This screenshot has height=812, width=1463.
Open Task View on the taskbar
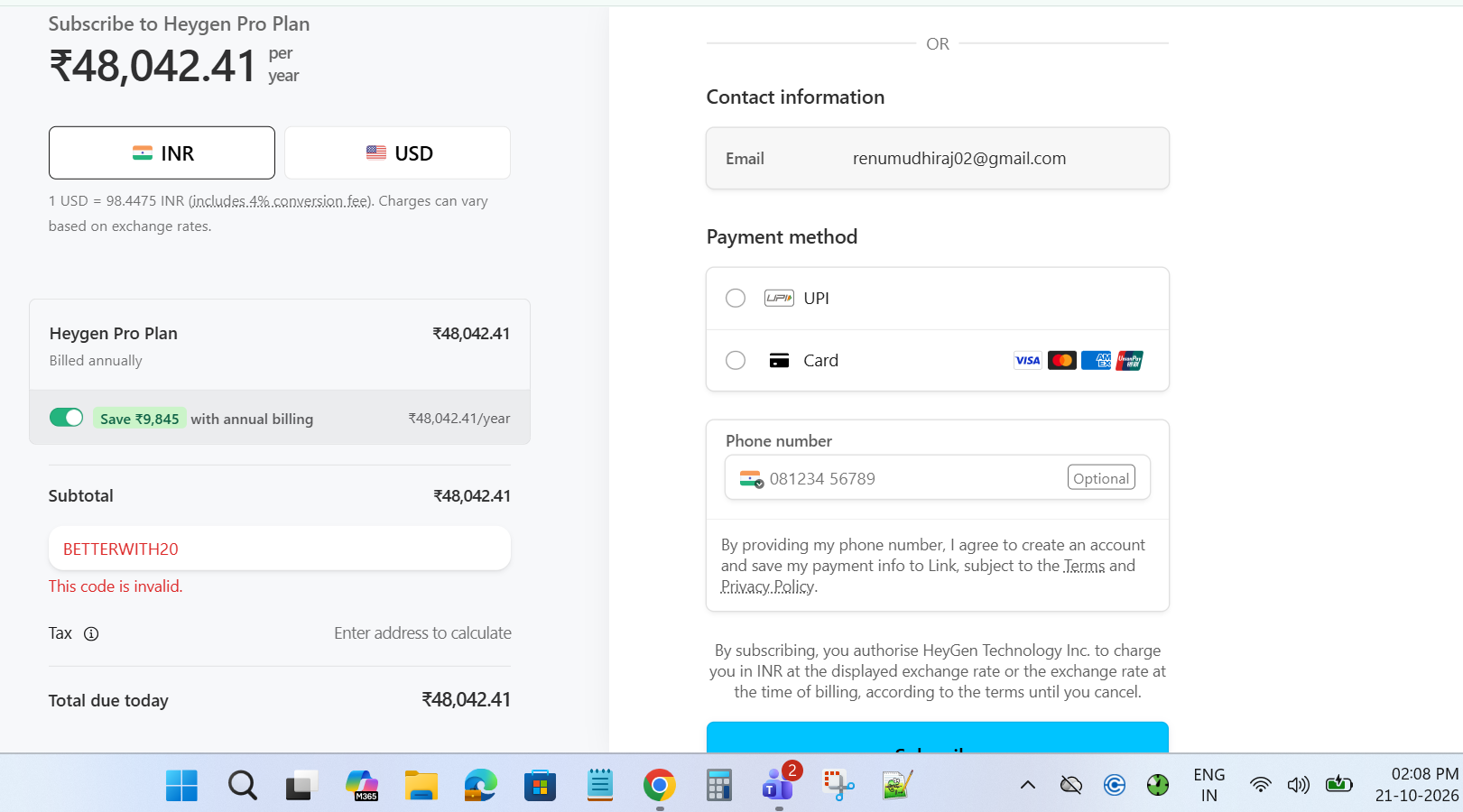click(x=301, y=785)
